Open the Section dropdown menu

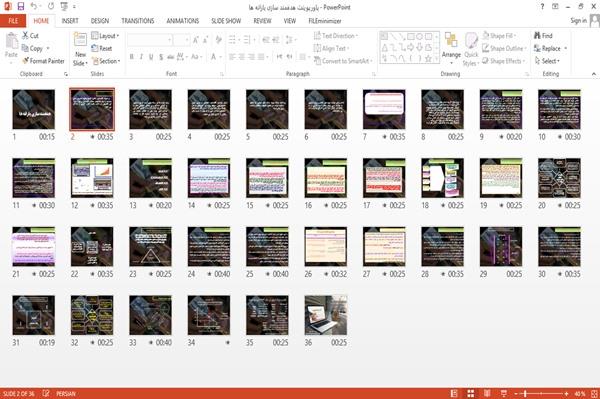[106, 61]
